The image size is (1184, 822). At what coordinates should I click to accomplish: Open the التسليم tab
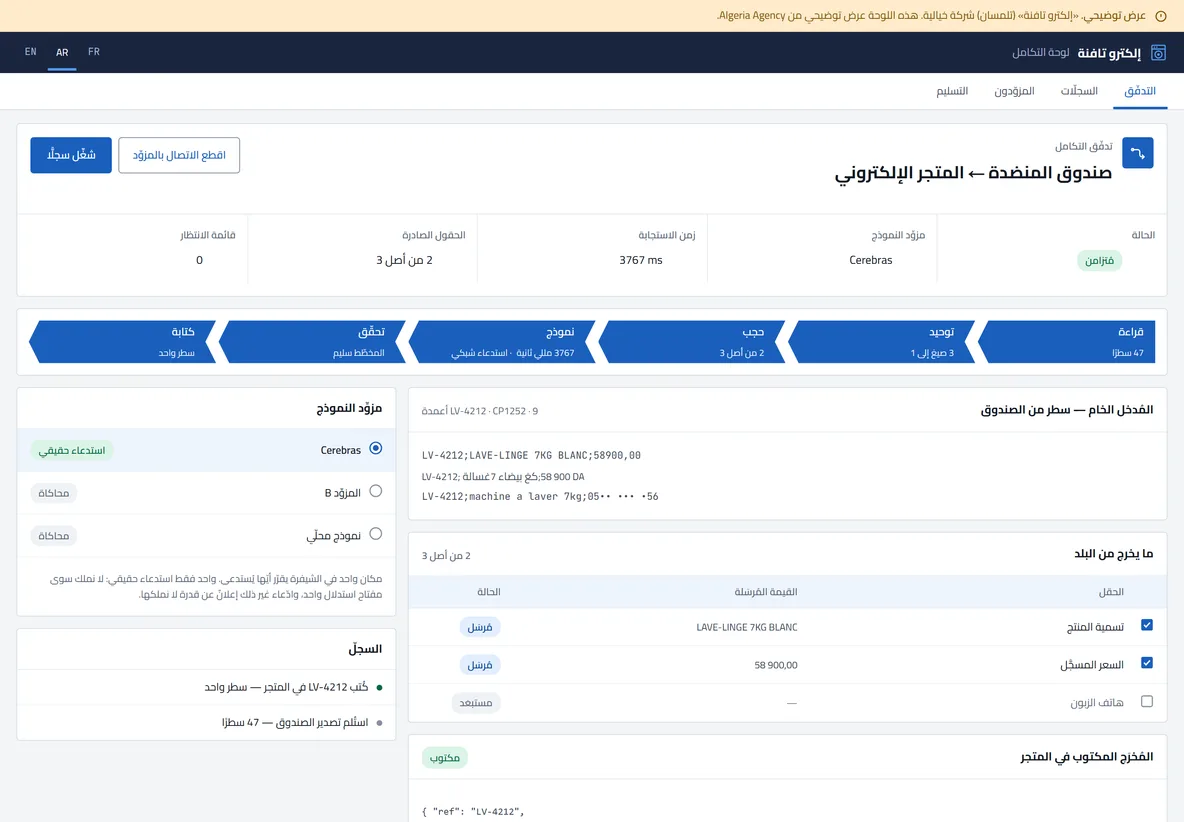(x=952, y=91)
